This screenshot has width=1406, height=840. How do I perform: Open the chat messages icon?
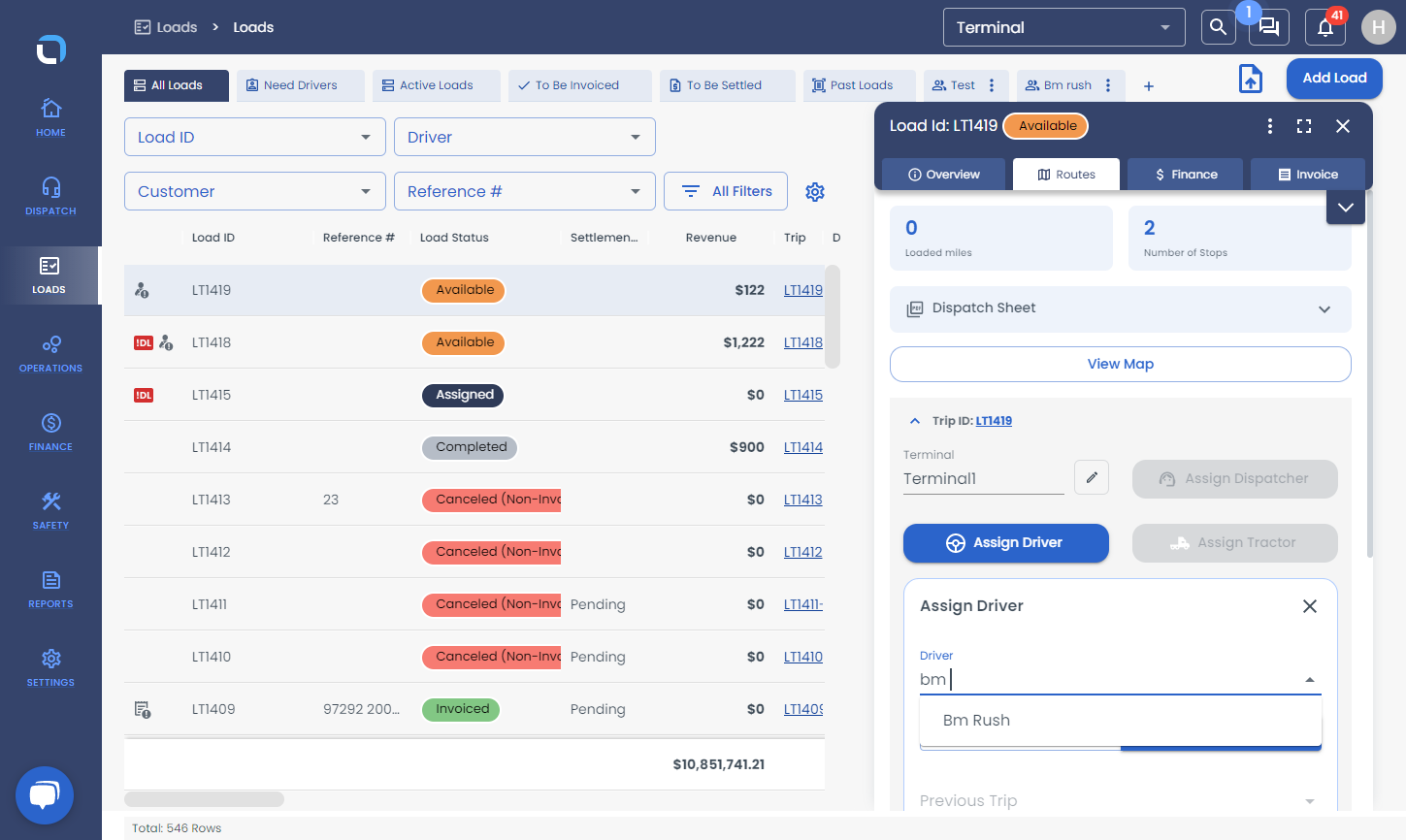[x=1269, y=27]
